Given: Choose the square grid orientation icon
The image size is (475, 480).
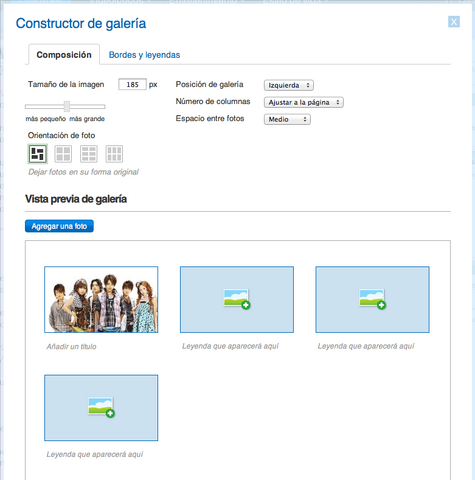Looking at the screenshot, I should (63, 154).
